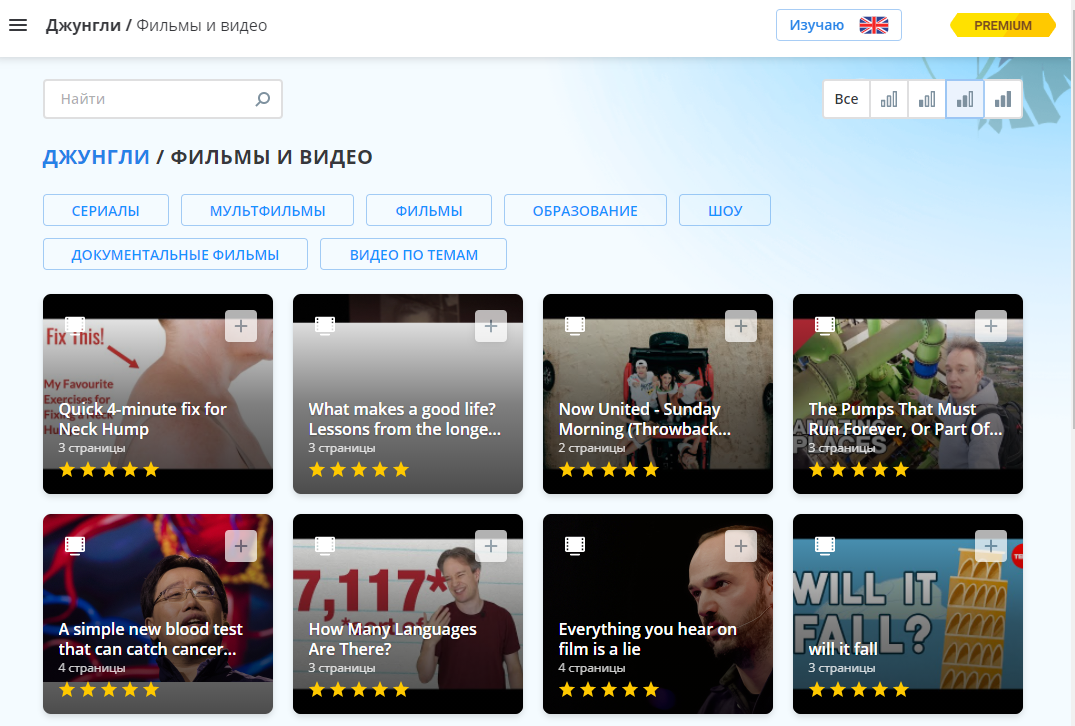
Task: Click 'Фильмы и видео' in the top header
Action: pos(202,25)
